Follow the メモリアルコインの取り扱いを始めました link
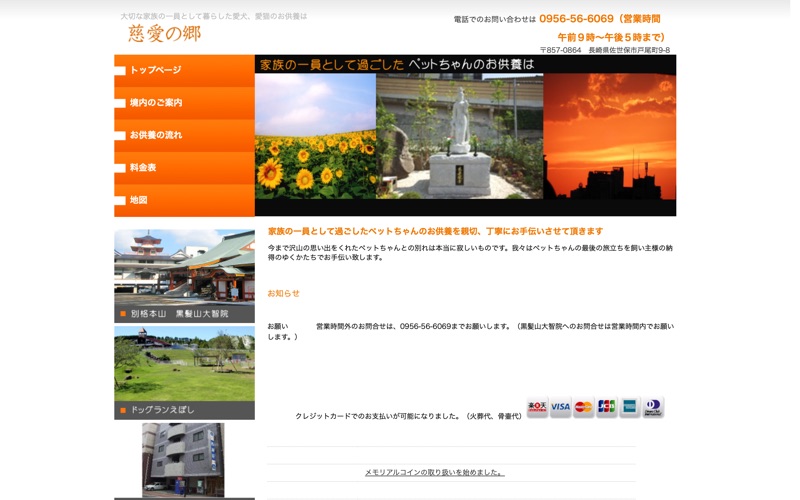800x500 pixels. coord(435,472)
